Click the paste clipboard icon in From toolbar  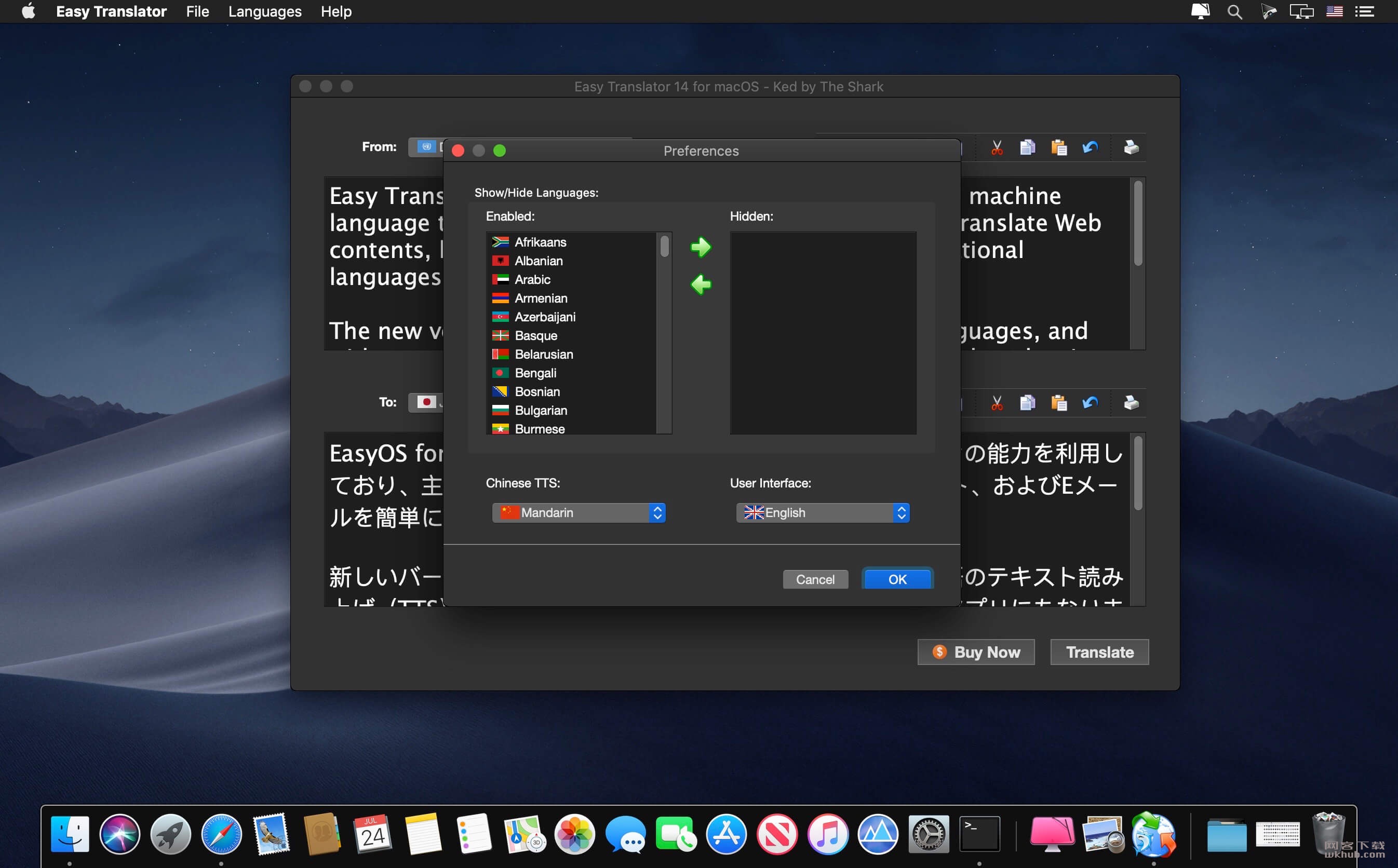pyautogui.click(x=1059, y=147)
